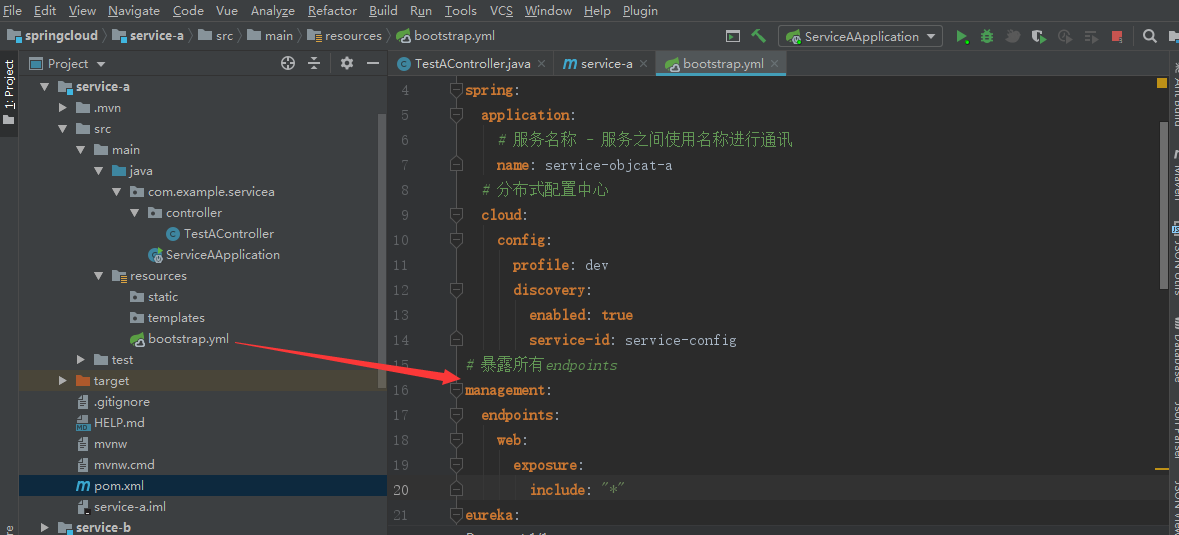1179x535 pixels.
Task: Open the File menu
Action: [12, 11]
